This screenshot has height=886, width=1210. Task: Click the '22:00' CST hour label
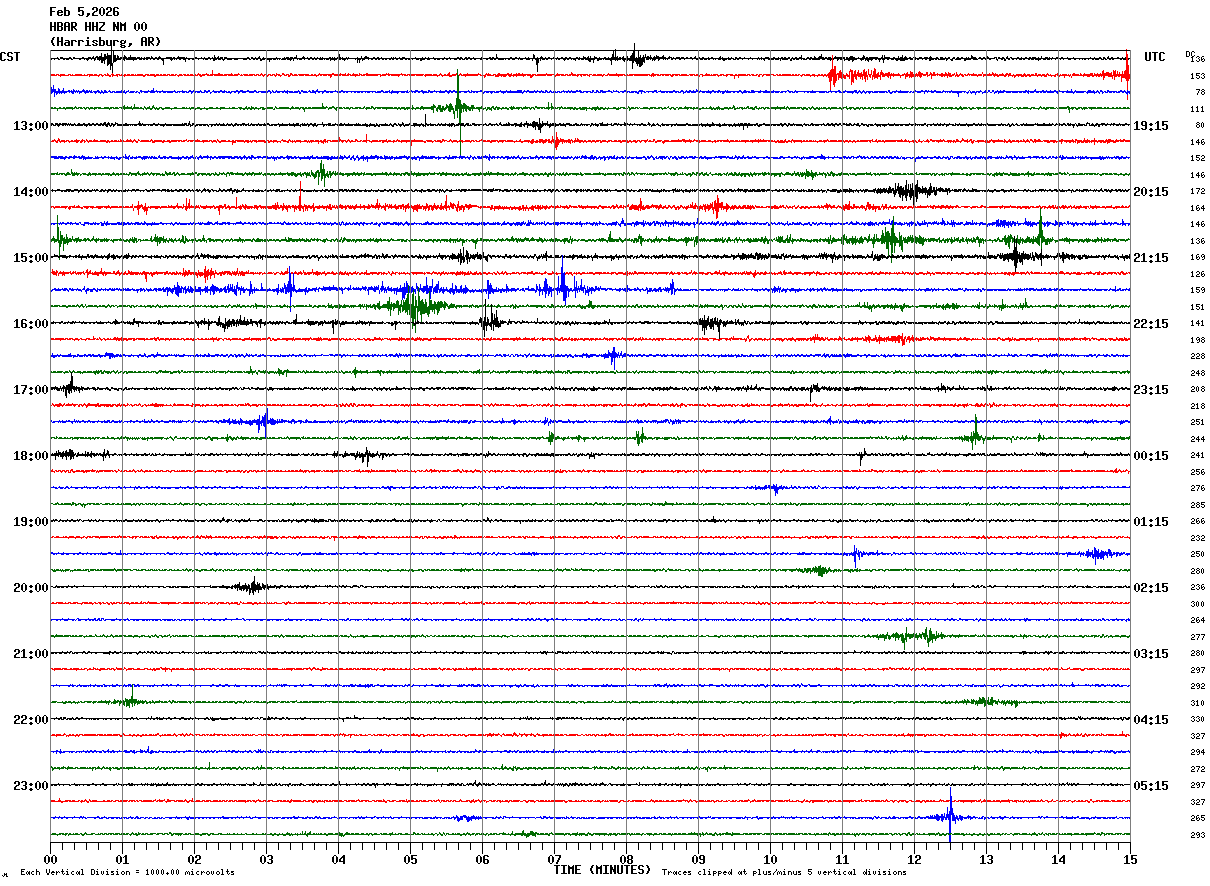click(x=30, y=720)
